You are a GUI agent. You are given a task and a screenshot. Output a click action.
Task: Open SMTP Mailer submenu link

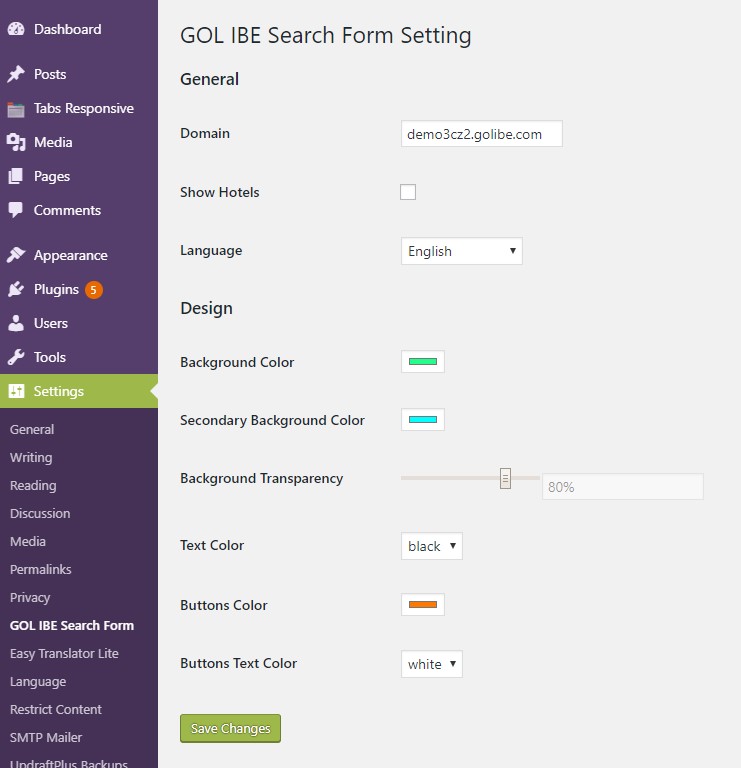pos(46,737)
